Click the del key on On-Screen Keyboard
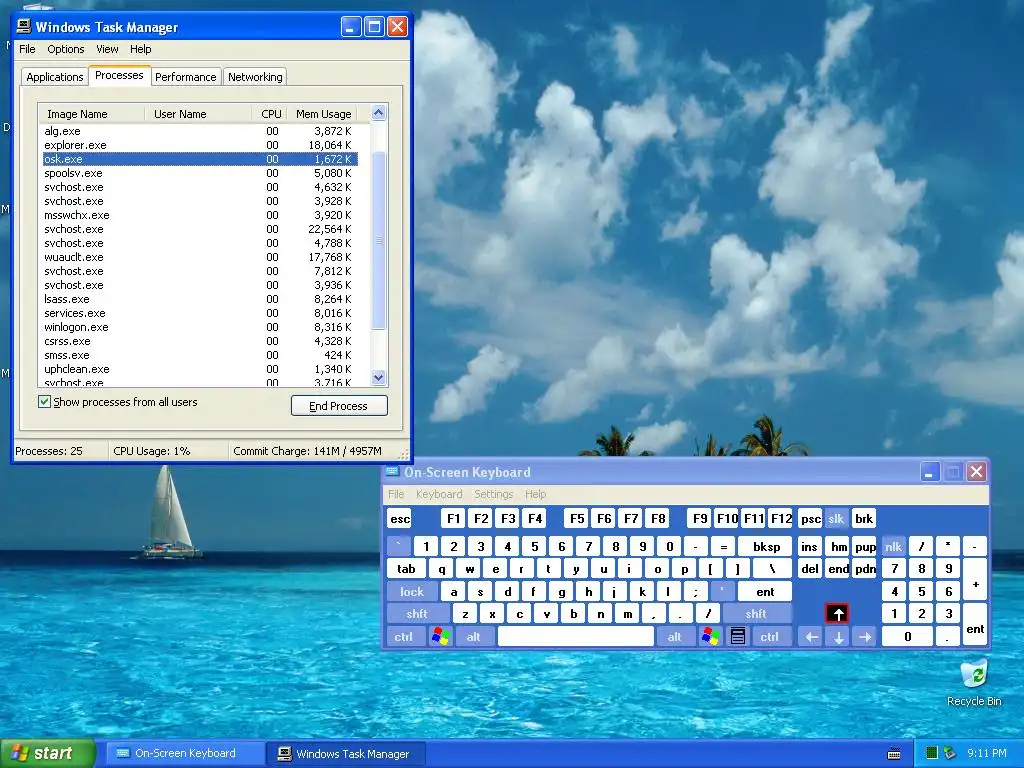1024x768 pixels. coord(810,569)
